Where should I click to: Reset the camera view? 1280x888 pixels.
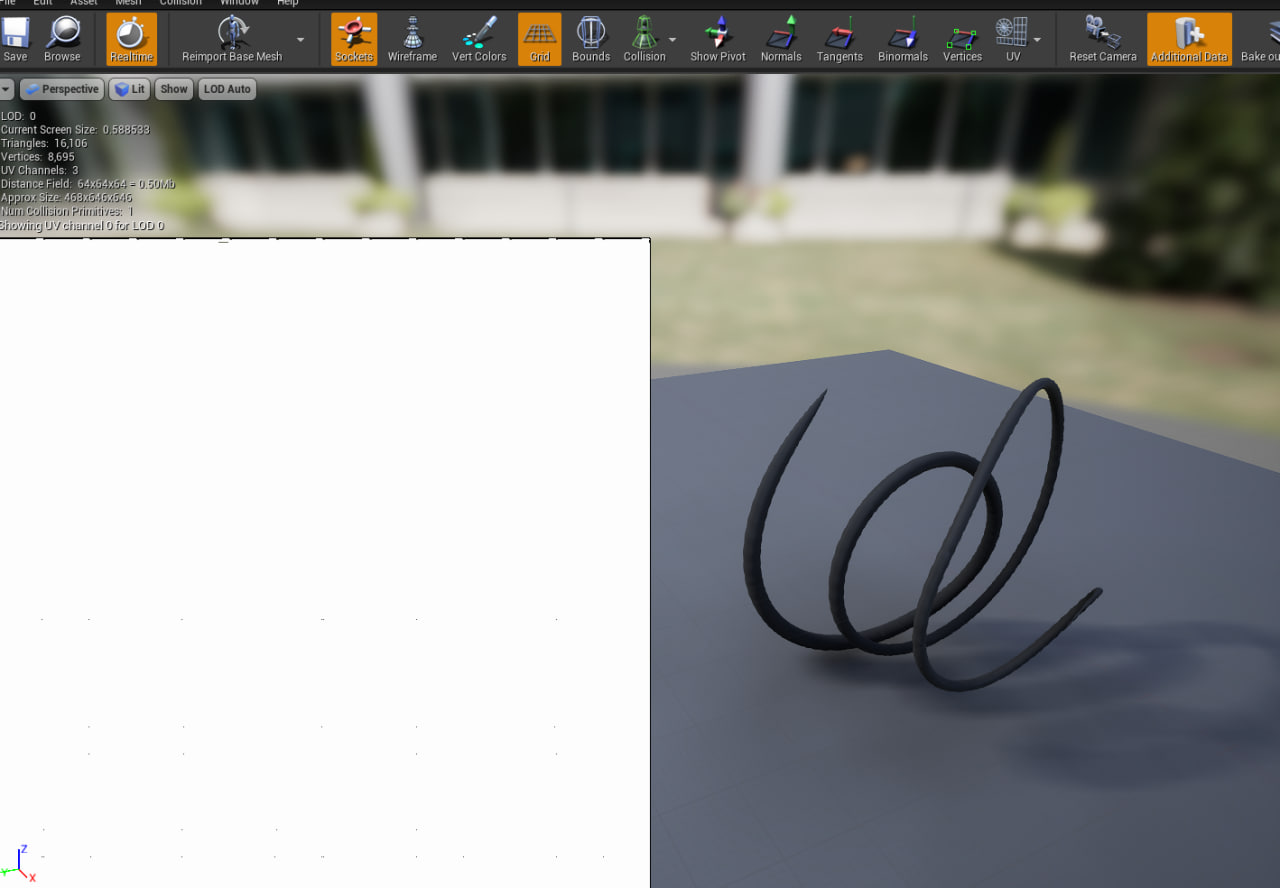[1103, 39]
